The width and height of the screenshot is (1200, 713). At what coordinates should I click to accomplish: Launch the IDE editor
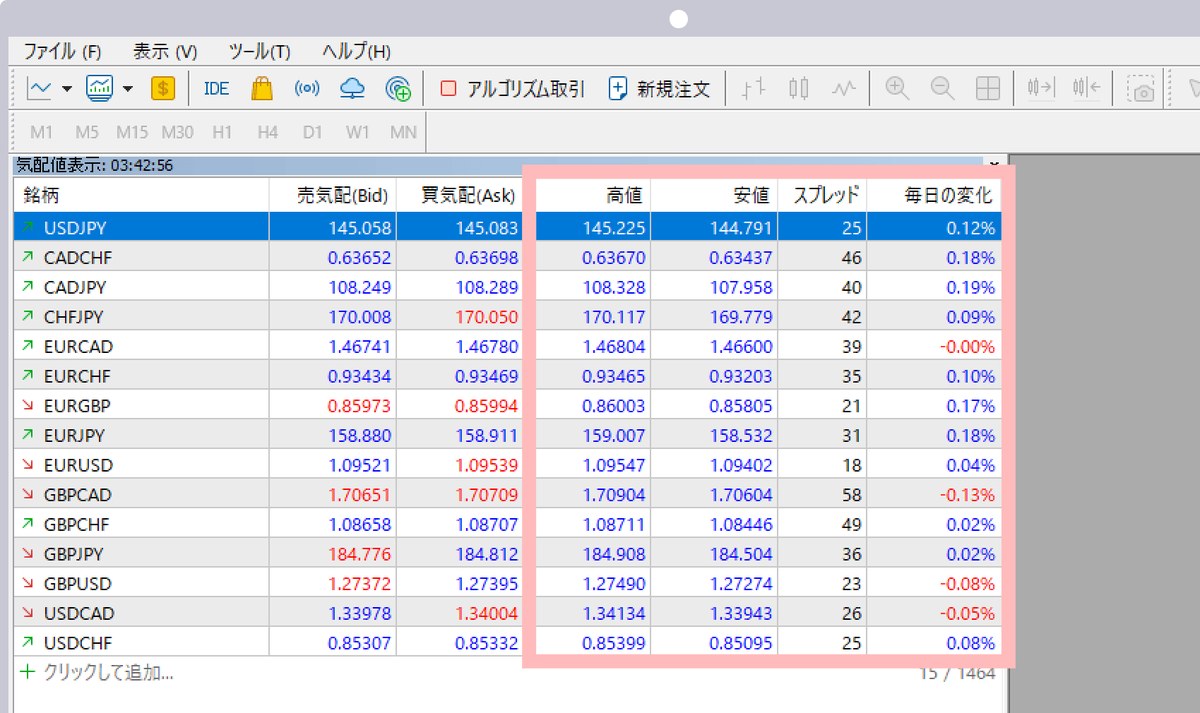pyautogui.click(x=216, y=88)
